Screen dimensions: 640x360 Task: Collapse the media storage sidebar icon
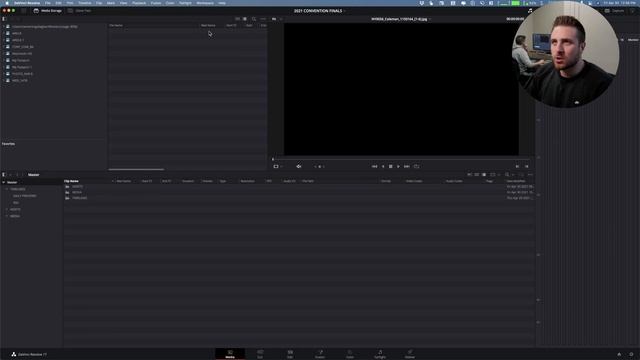4,19
